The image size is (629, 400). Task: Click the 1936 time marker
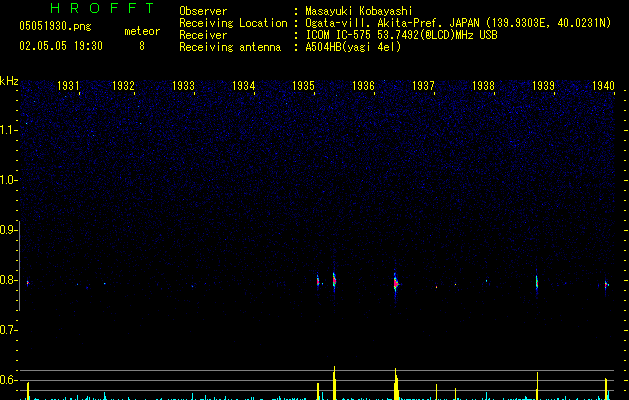[363, 85]
